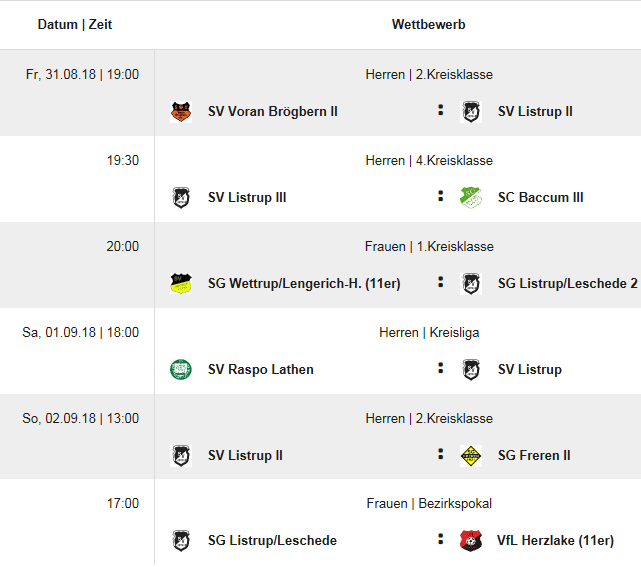Open SC Baccum III team link
Screen dimensions: 641x567
[540, 197]
